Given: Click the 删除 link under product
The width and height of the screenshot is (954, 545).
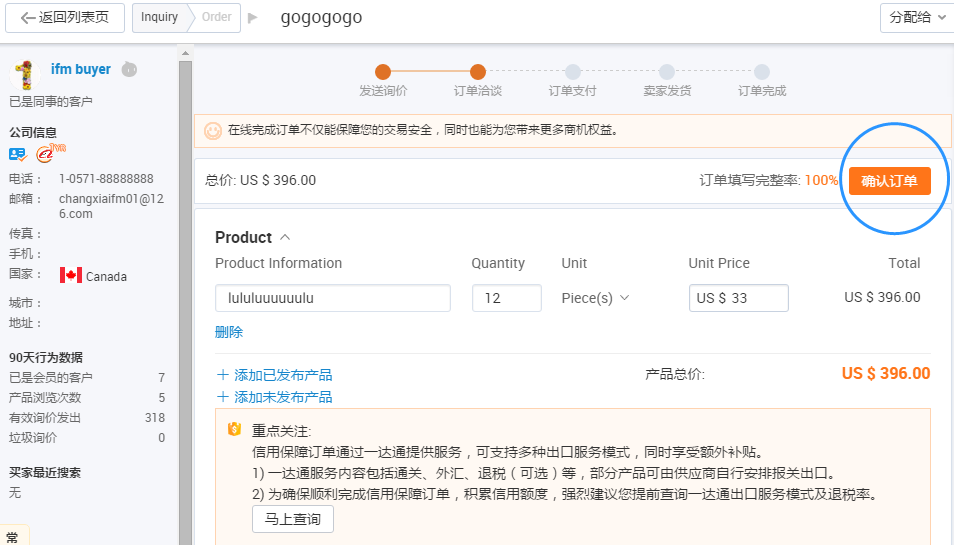Looking at the screenshot, I should (x=229, y=332).
